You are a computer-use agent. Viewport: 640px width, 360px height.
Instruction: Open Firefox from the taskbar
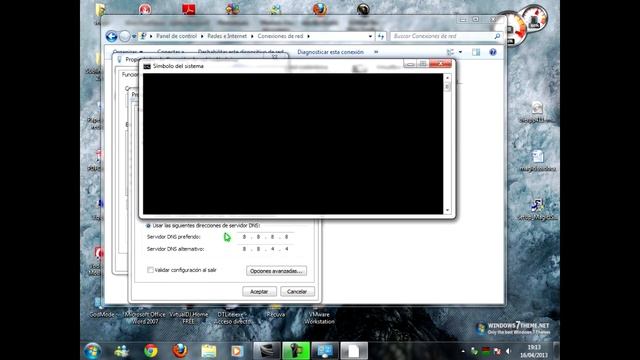pyautogui.click(x=180, y=351)
